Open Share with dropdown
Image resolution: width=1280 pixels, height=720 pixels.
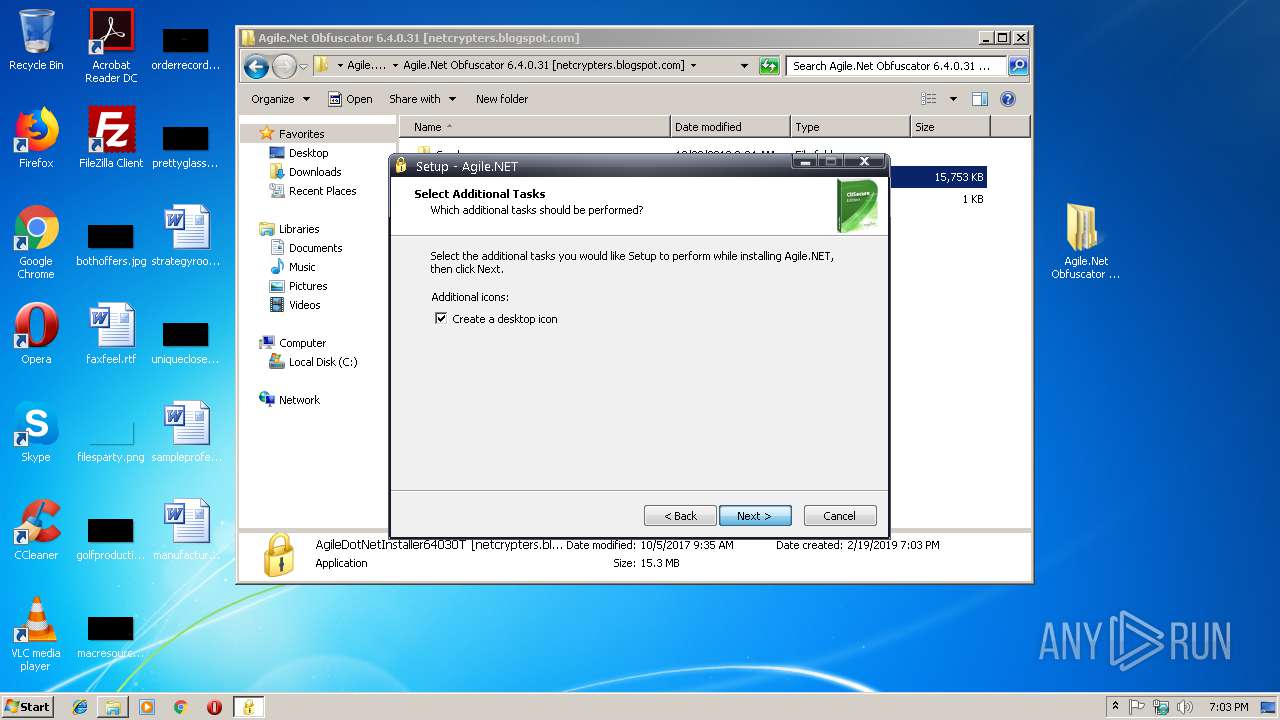(422, 99)
